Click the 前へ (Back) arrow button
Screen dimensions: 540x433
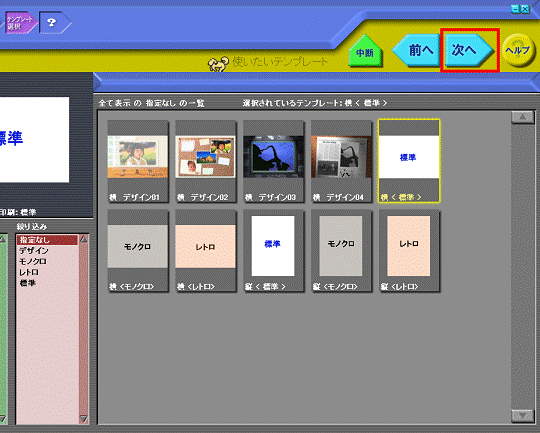[x=417, y=50]
